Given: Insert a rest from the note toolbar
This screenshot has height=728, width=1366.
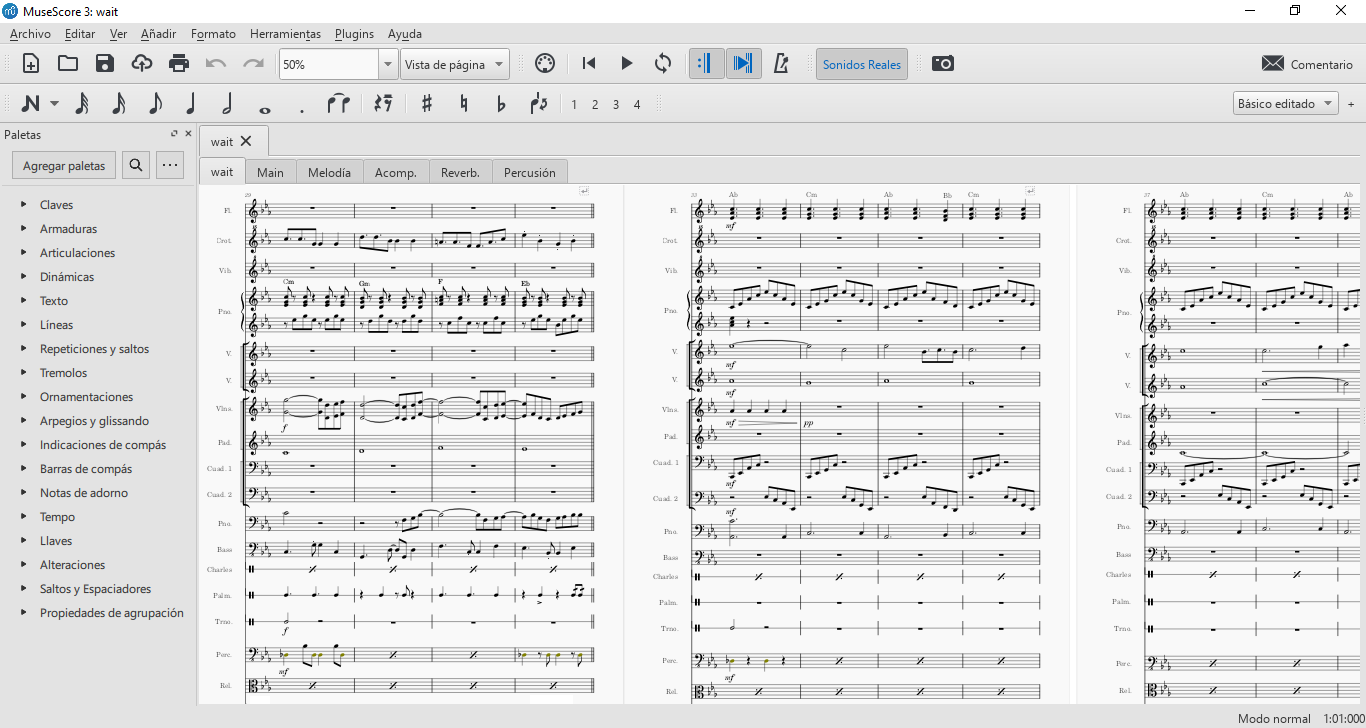Looking at the screenshot, I should (x=383, y=104).
